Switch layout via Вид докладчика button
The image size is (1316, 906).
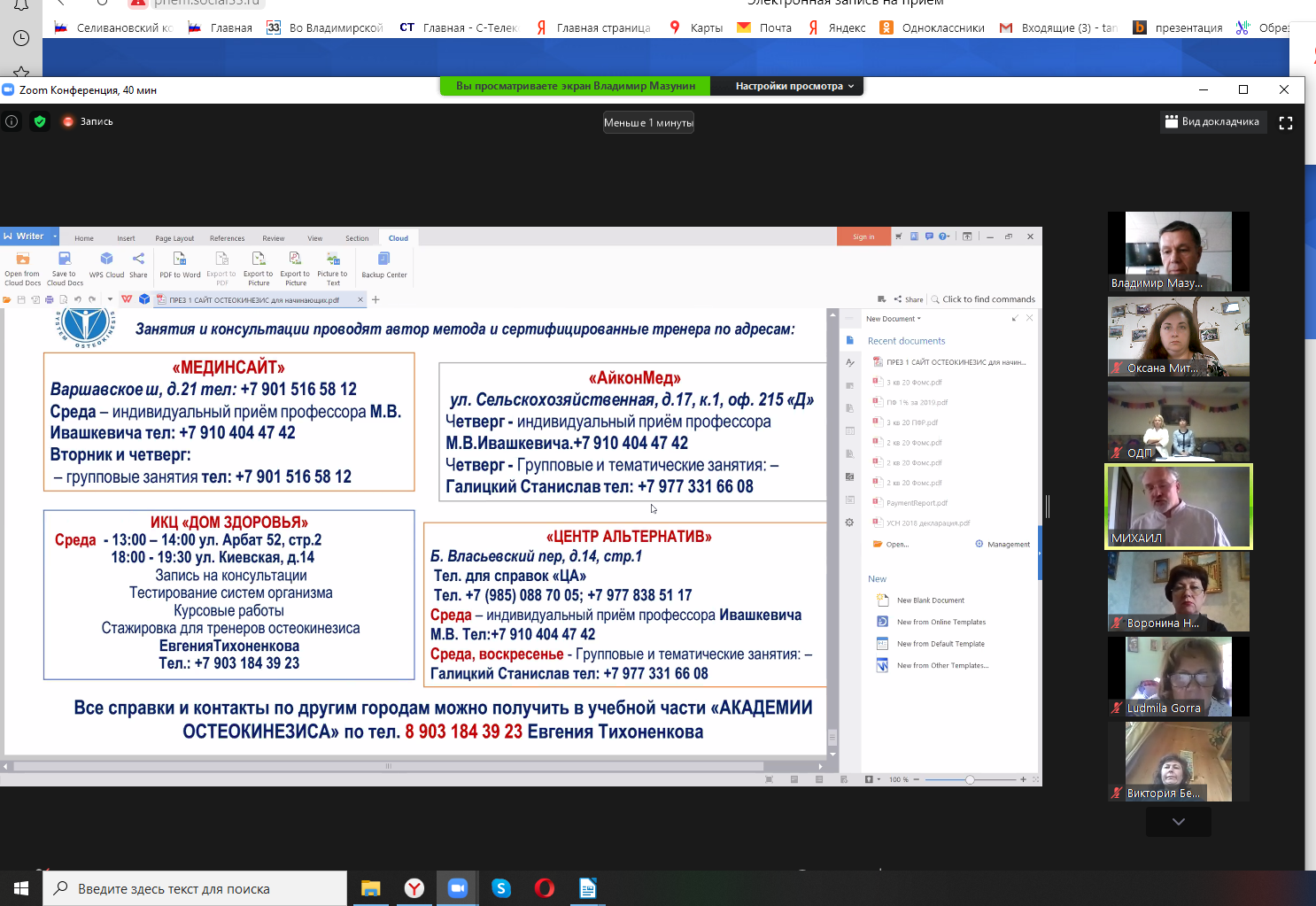pos(1212,122)
